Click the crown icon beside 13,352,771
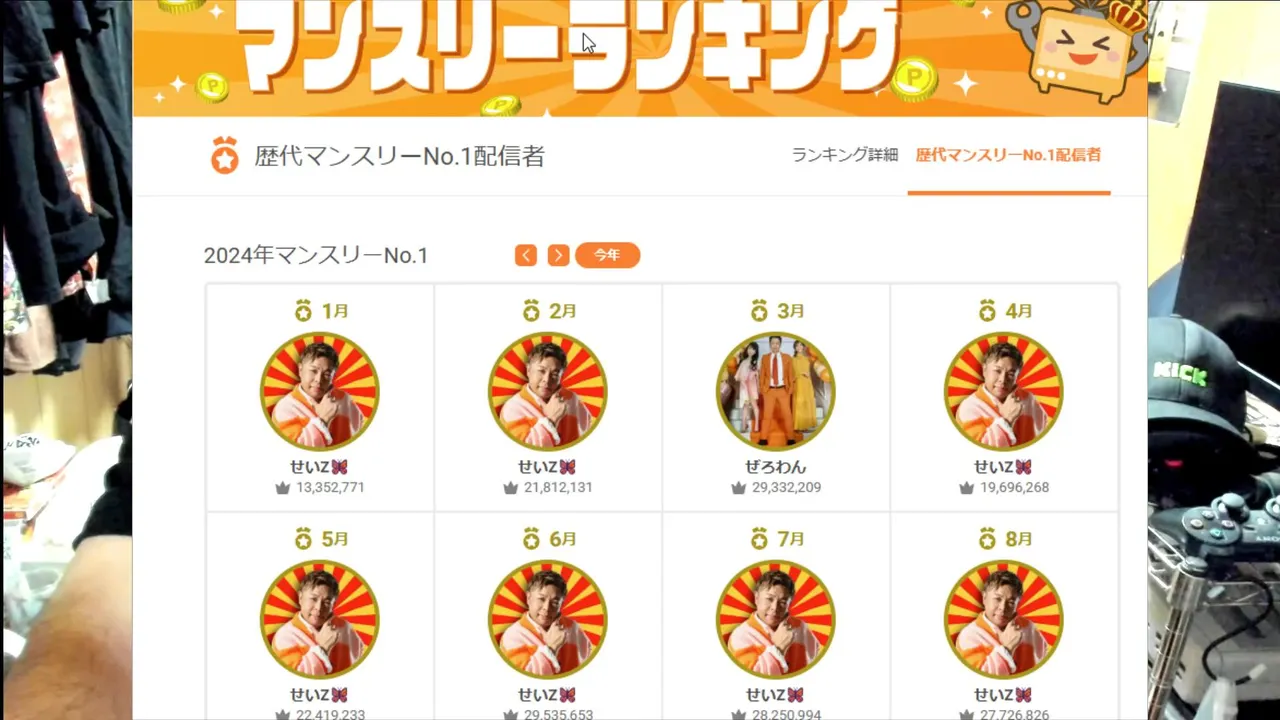Image resolution: width=1280 pixels, height=720 pixels. (283, 488)
